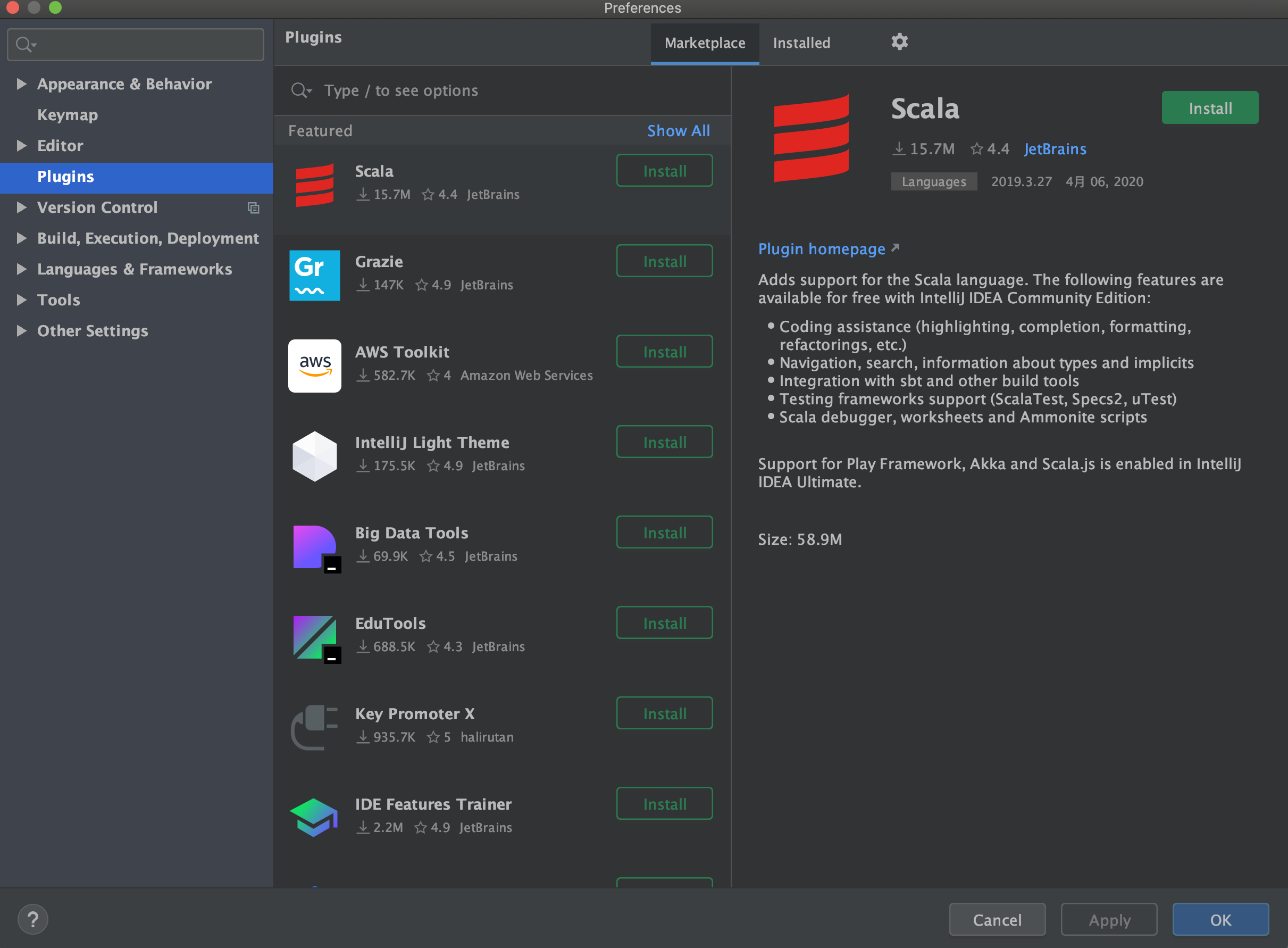This screenshot has height=948, width=1288.
Task: Click the Grazie plugin icon
Action: [x=314, y=276]
